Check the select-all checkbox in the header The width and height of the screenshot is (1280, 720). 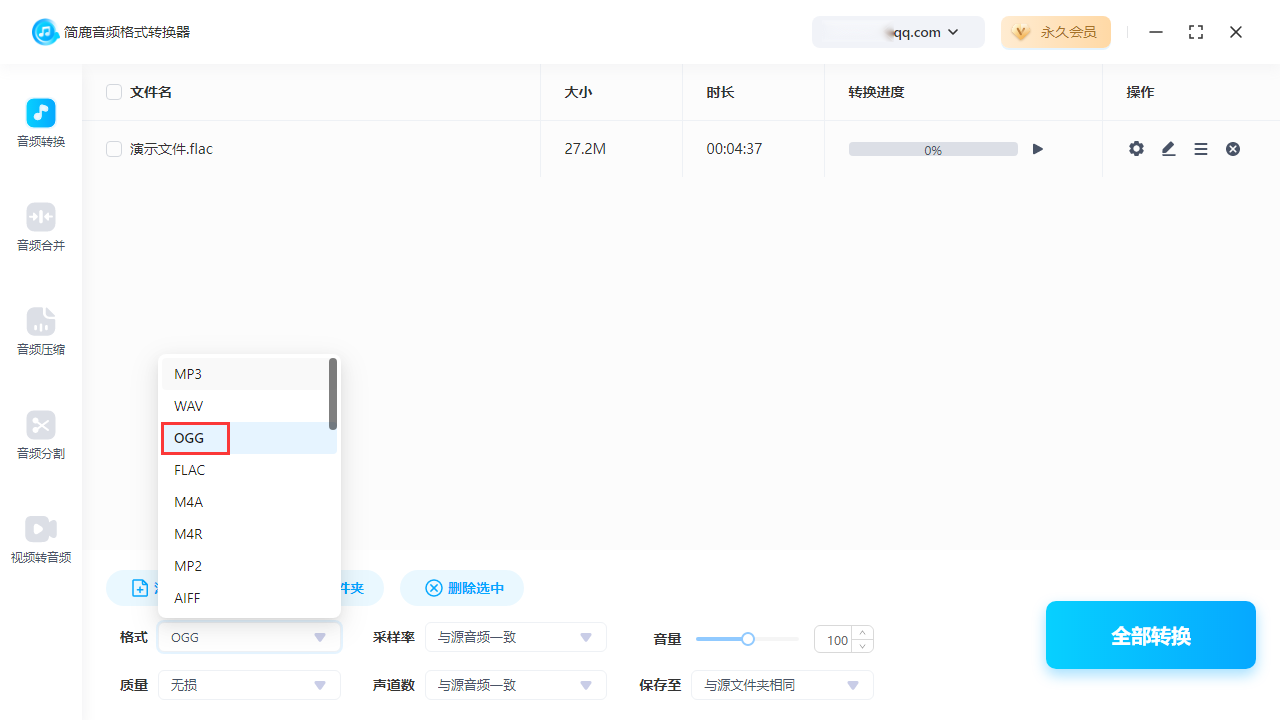coord(114,91)
